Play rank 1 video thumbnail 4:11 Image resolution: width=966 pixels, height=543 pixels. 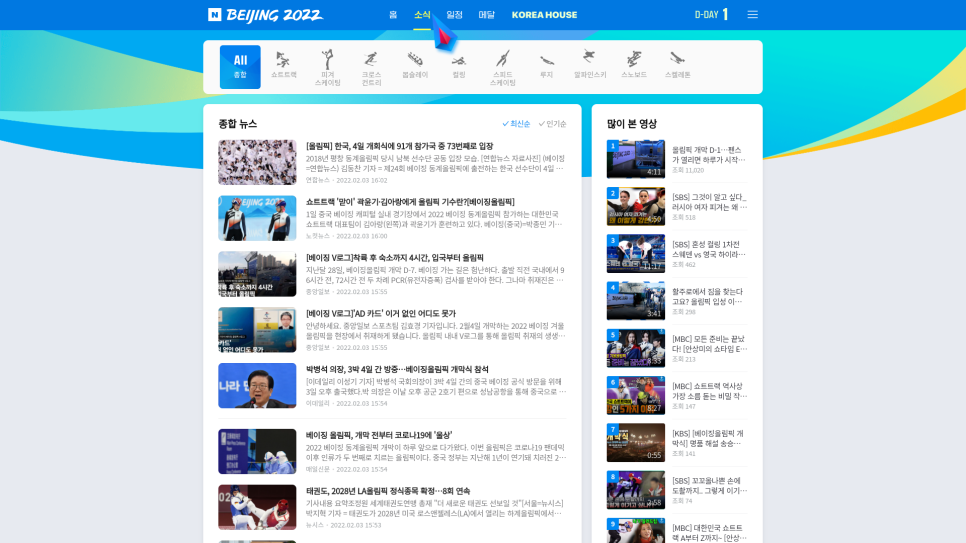(636, 159)
